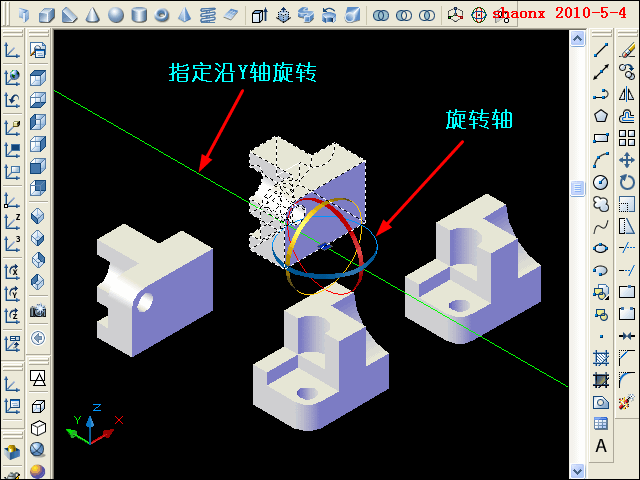Activate the Helix tool
640x480 pixels.
208,15
